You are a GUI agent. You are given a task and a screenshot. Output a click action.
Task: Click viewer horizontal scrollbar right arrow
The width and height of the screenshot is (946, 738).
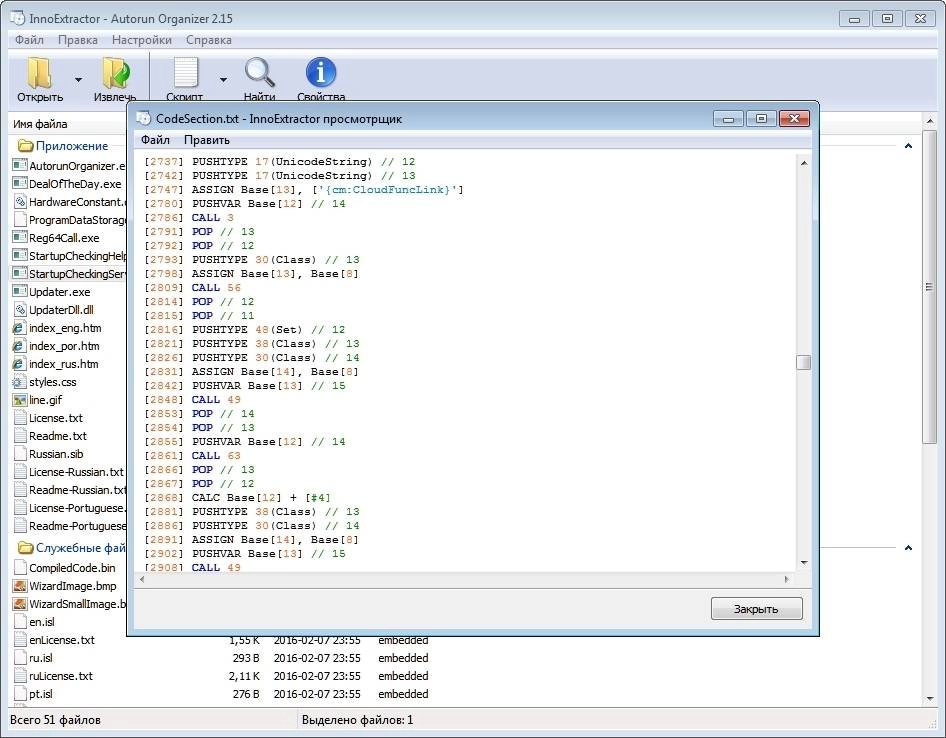[786, 579]
